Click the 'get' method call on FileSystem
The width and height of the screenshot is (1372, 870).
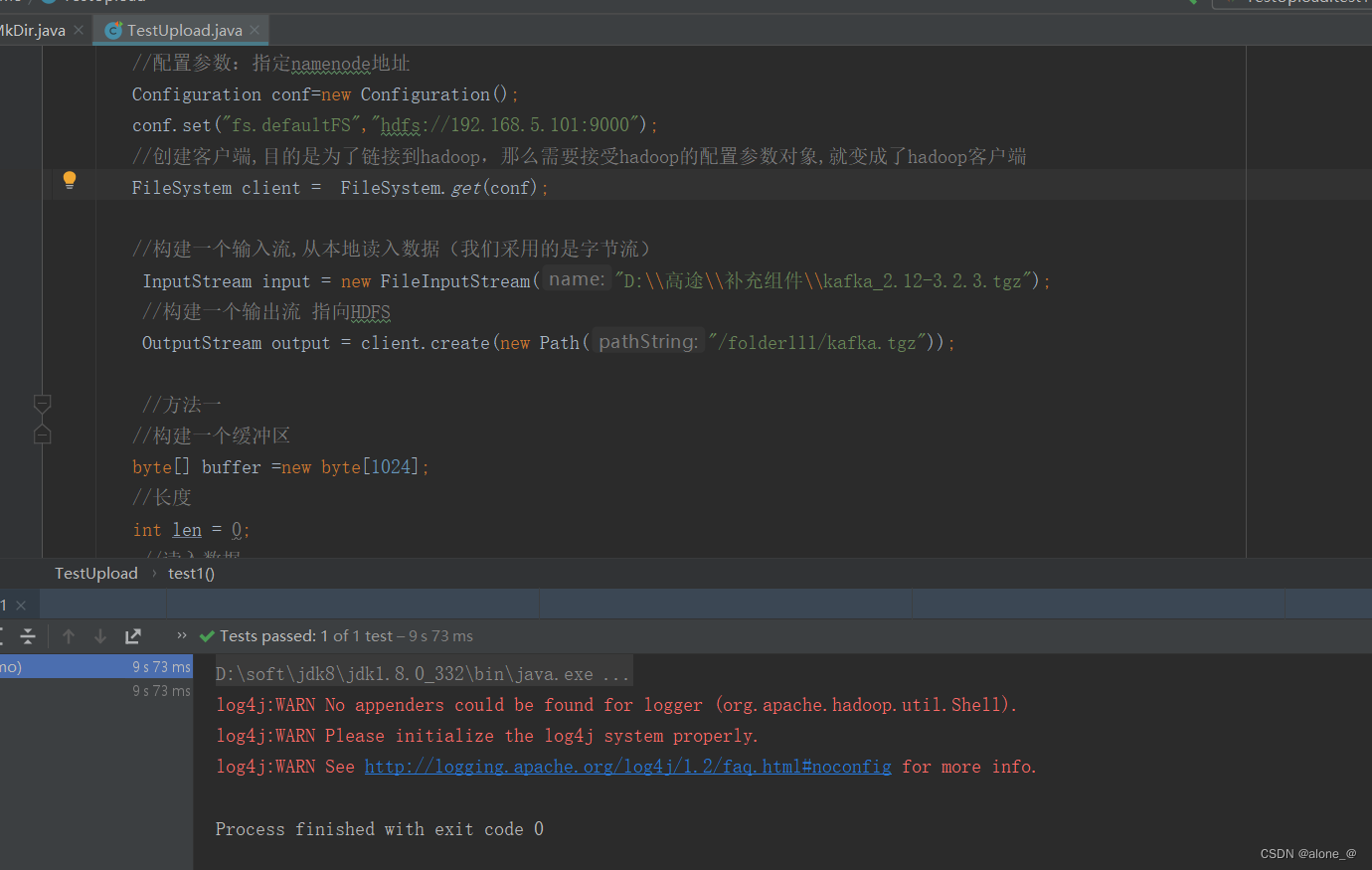[465, 188]
